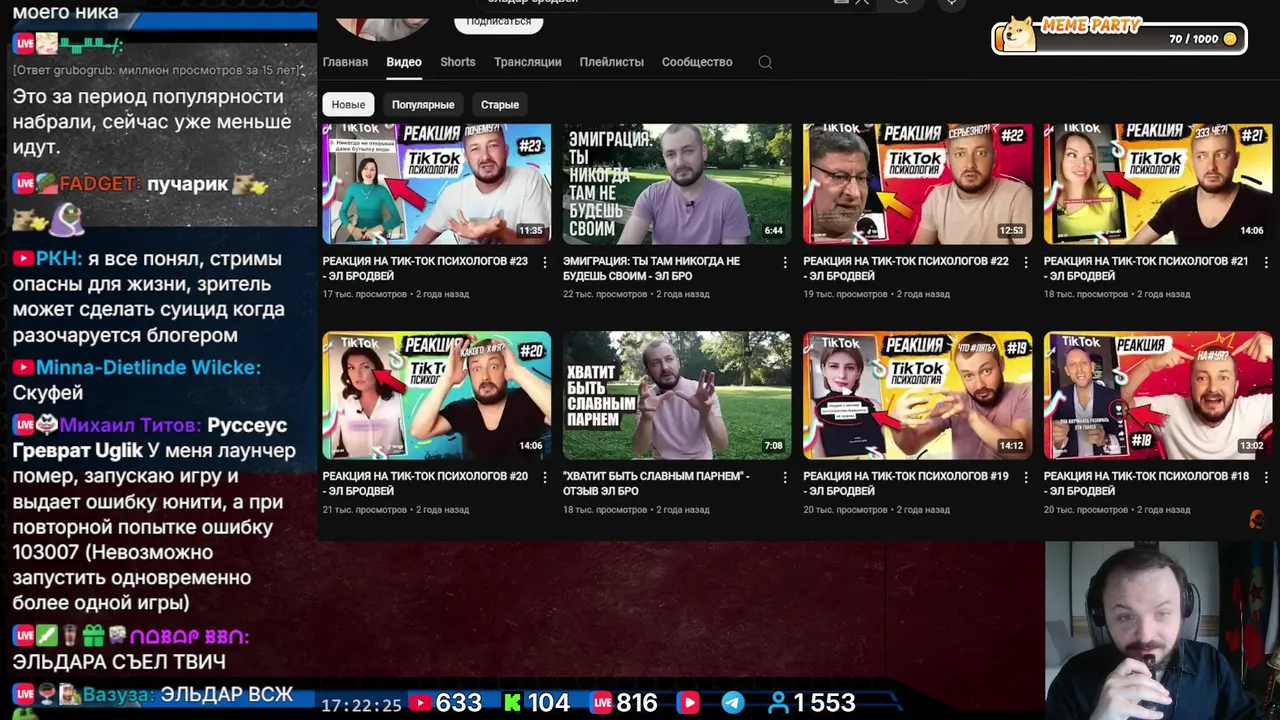Open thumbnail Хватит быть славным парнем
Viewport: 1280px width, 720px height.
pyautogui.click(x=677, y=395)
